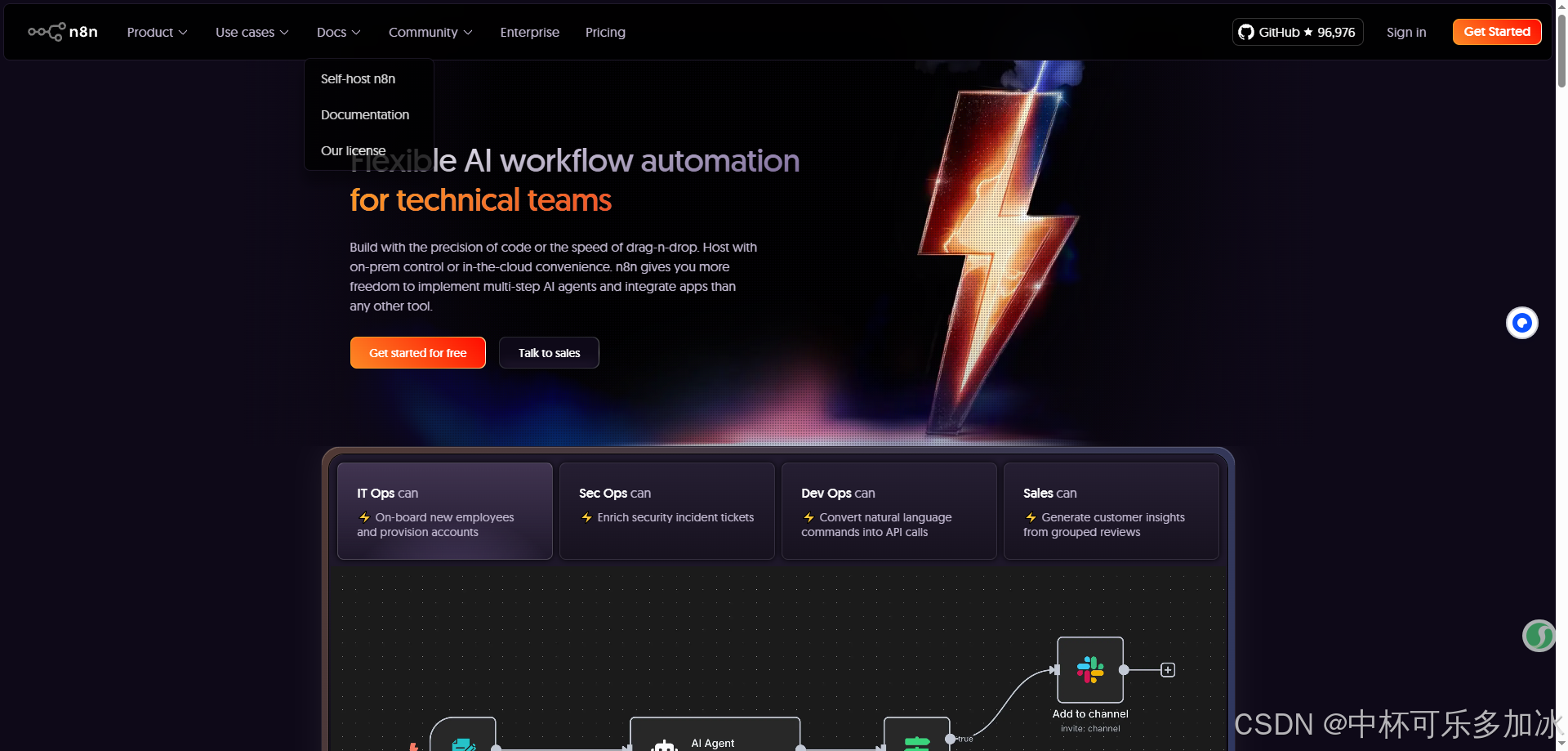Image resolution: width=1568 pixels, height=751 pixels.
Task: Click the lightning icon beside Generate customer insights
Action: click(1031, 517)
